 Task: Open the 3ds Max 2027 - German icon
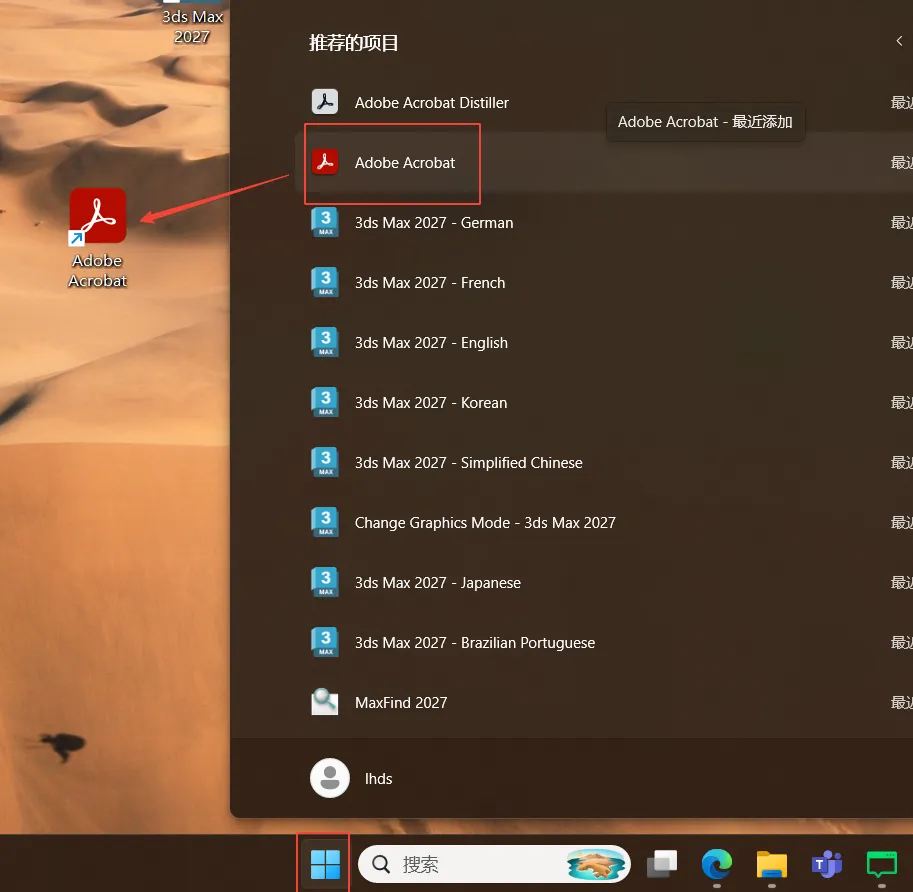coord(325,222)
